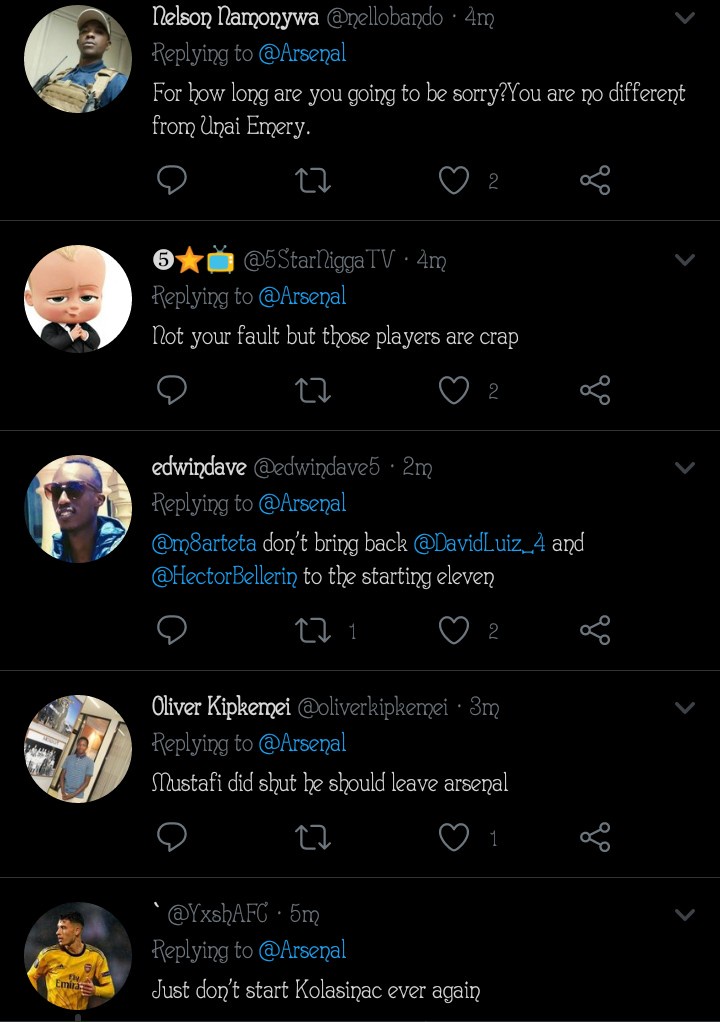This screenshot has width=720, height=1022.
Task: Open the chevron menu on @YxshAFC's tweet
Action: tap(685, 915)
